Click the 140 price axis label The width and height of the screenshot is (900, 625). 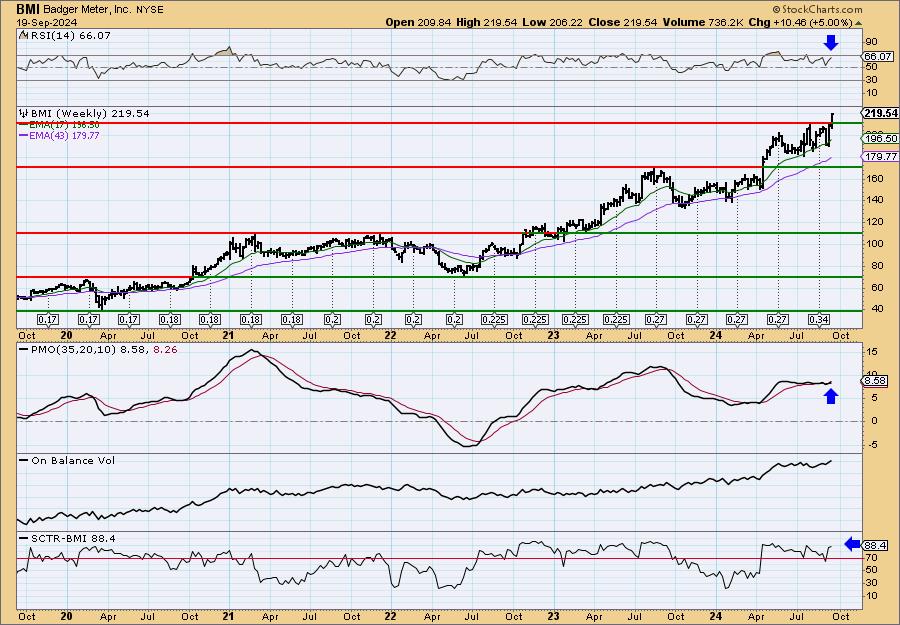tap(875, 200)
